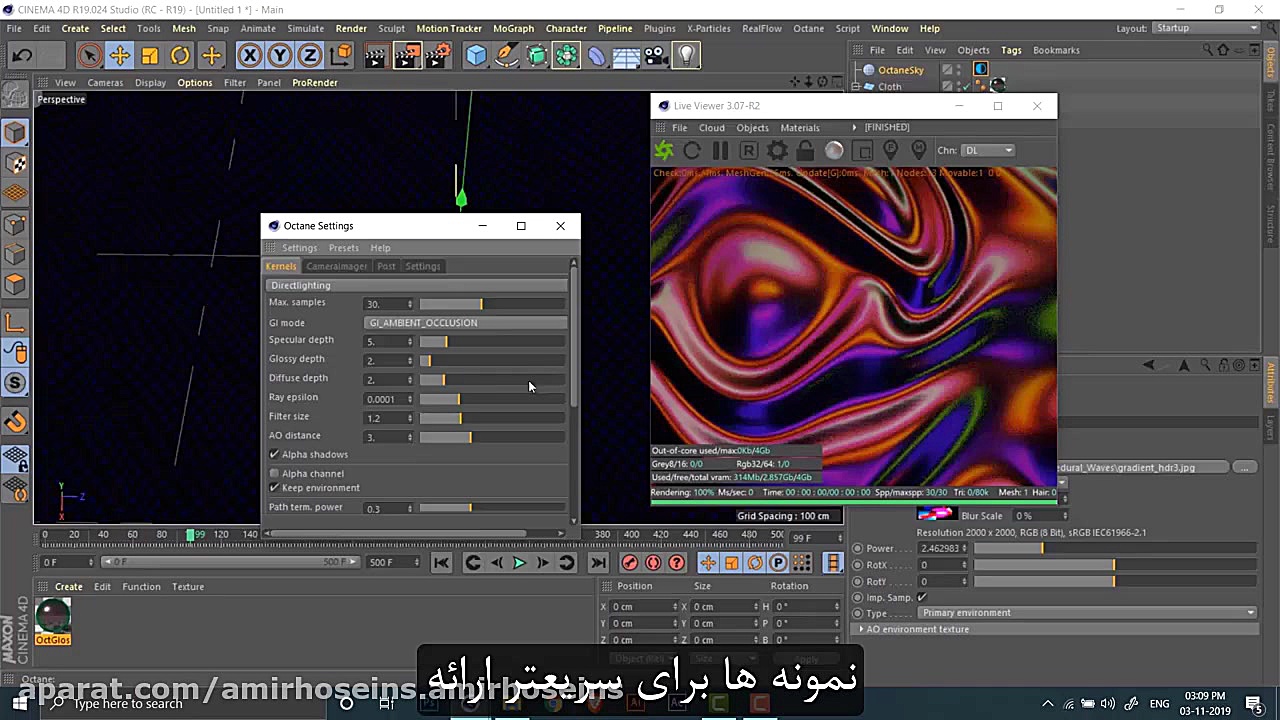The height and width of the screenshot is (720, 1280).
Task: Pause the Octane Live Viewer render
Action: click(719, 150)
